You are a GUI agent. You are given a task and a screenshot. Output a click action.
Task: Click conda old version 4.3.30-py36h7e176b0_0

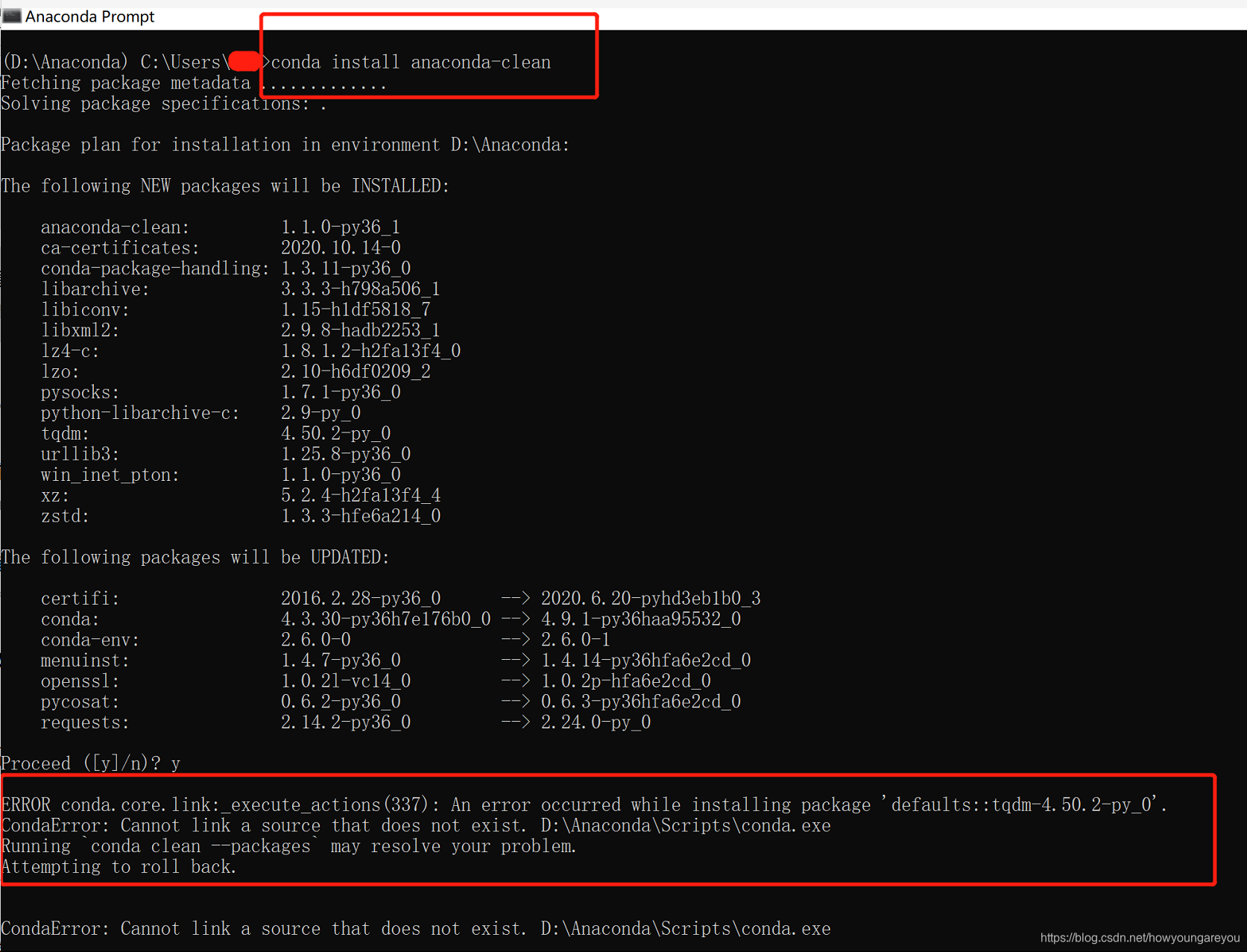(386, 620)
